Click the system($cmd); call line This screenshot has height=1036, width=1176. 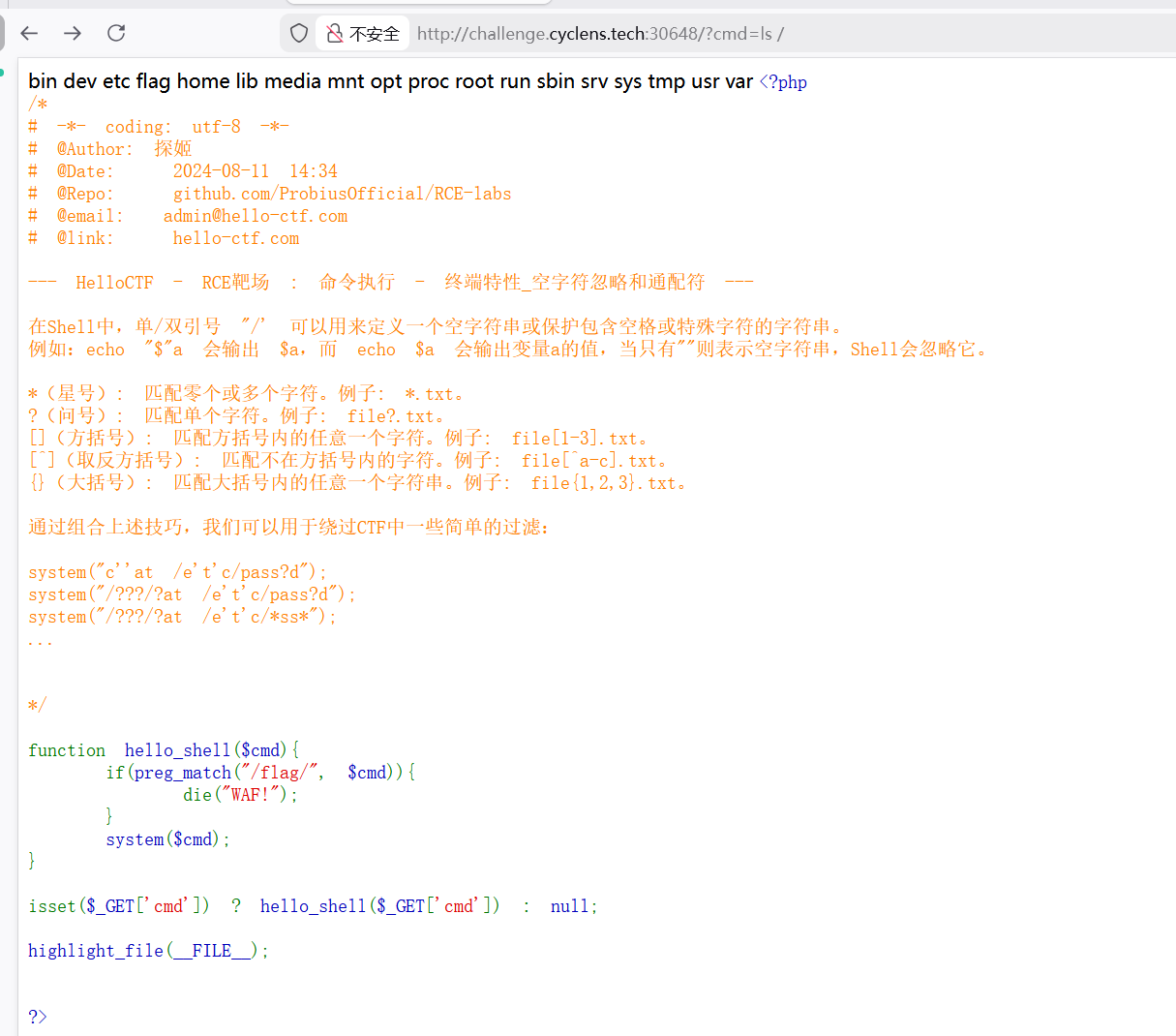click(168, 839)
